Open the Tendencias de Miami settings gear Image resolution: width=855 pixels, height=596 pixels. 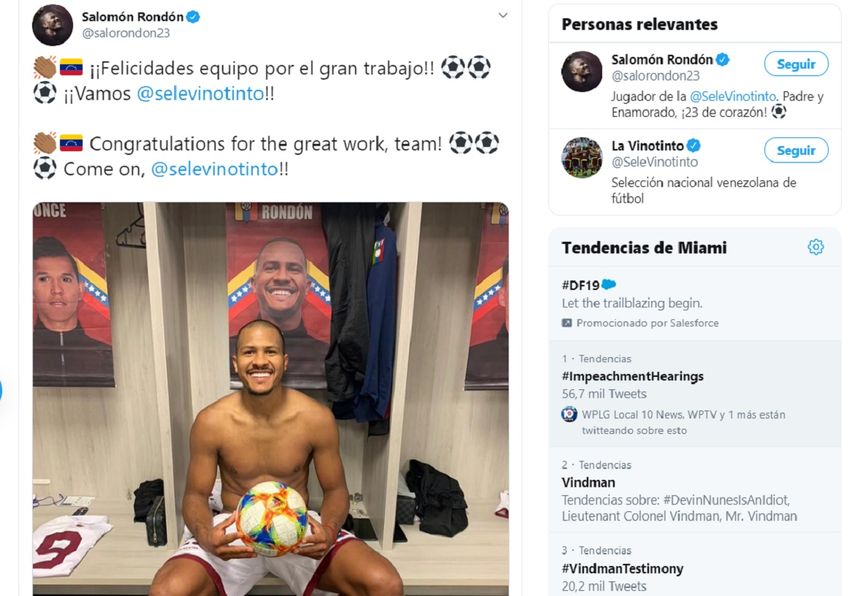[816, 246]
